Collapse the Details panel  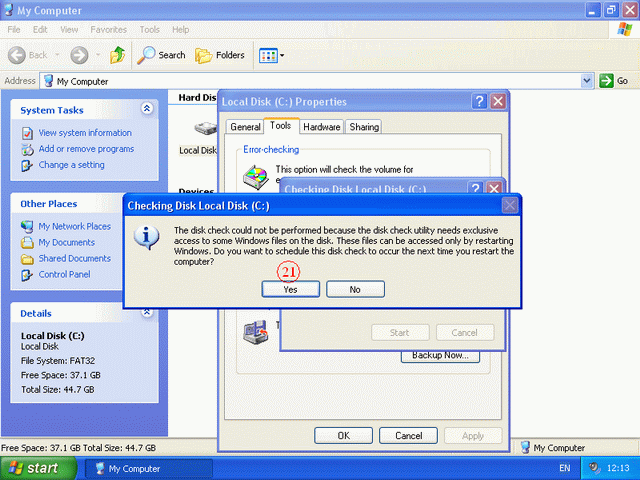[147, 313]
